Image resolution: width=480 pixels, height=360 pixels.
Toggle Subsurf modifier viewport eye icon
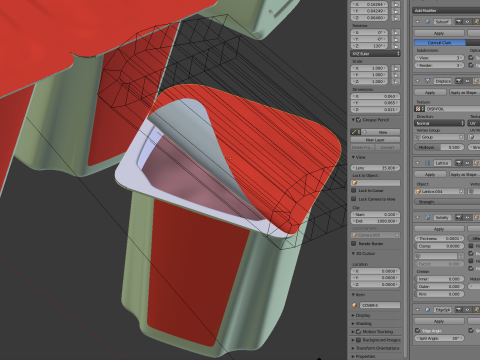tap(467, 22)
